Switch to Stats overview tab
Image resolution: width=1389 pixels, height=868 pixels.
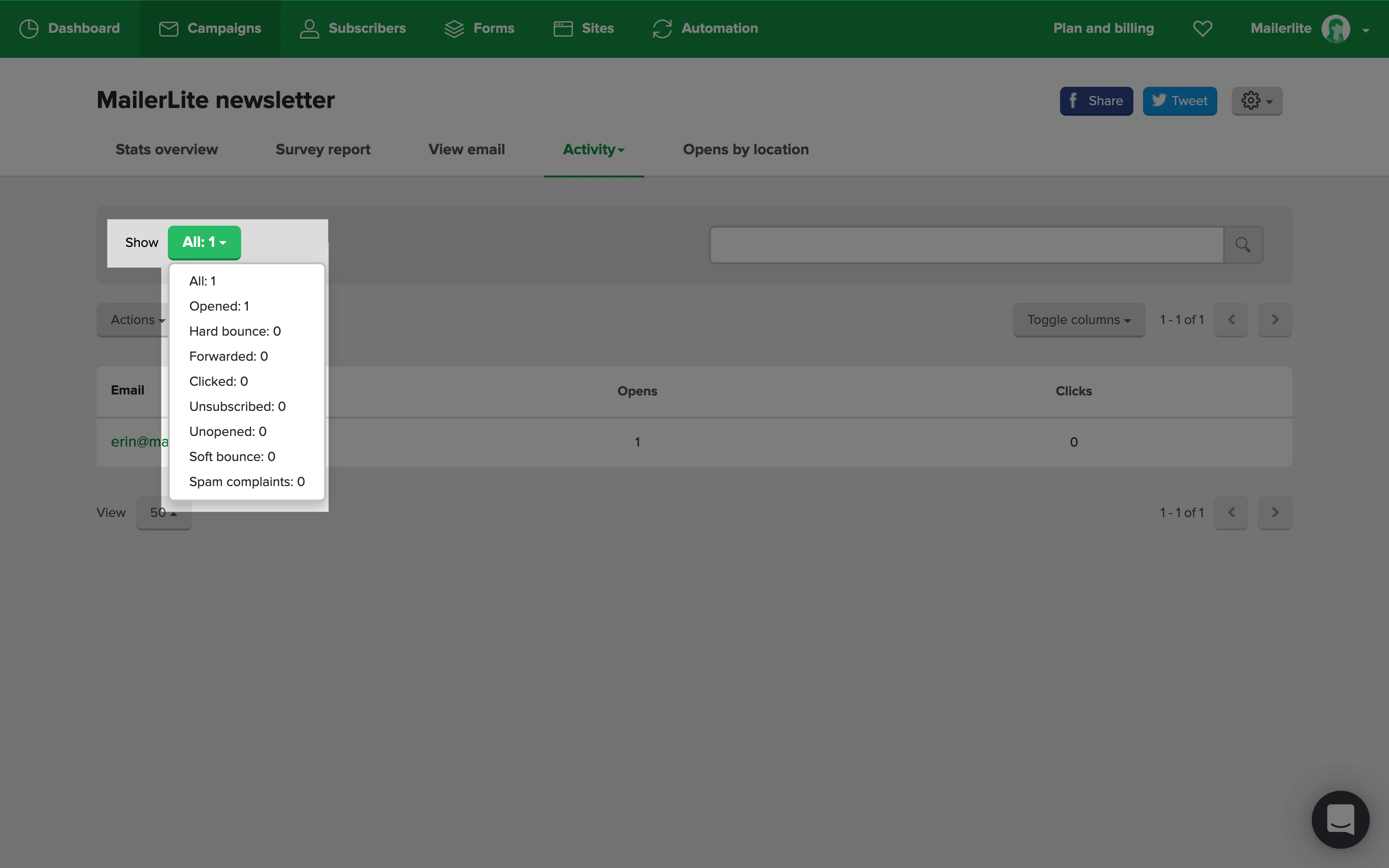tap(166, 149)
